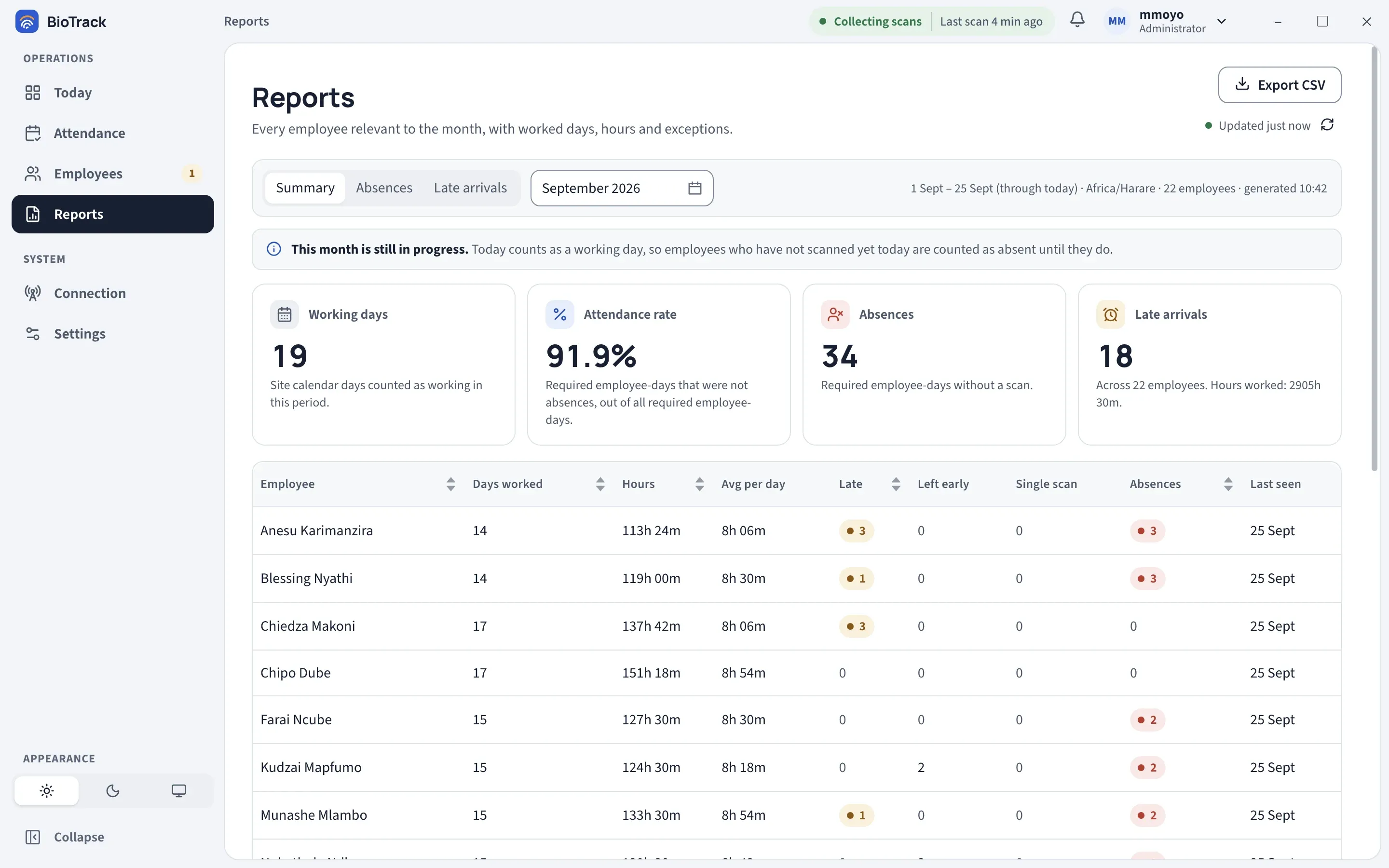Screen dimensions: 1389x868
Task: Click the vertical page scrollbar
Action: (1374, 258)
